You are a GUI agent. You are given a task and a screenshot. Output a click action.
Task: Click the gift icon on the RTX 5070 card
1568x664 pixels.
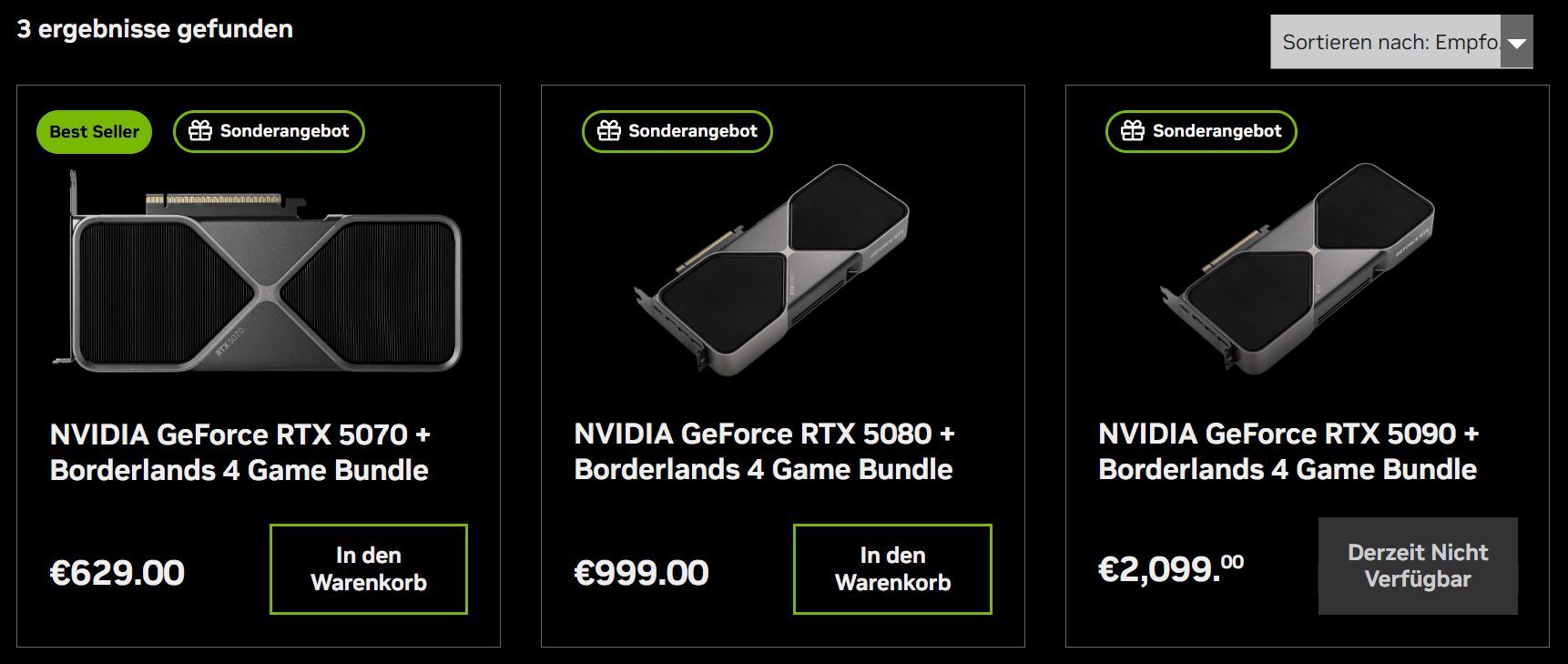coord(200,131)
